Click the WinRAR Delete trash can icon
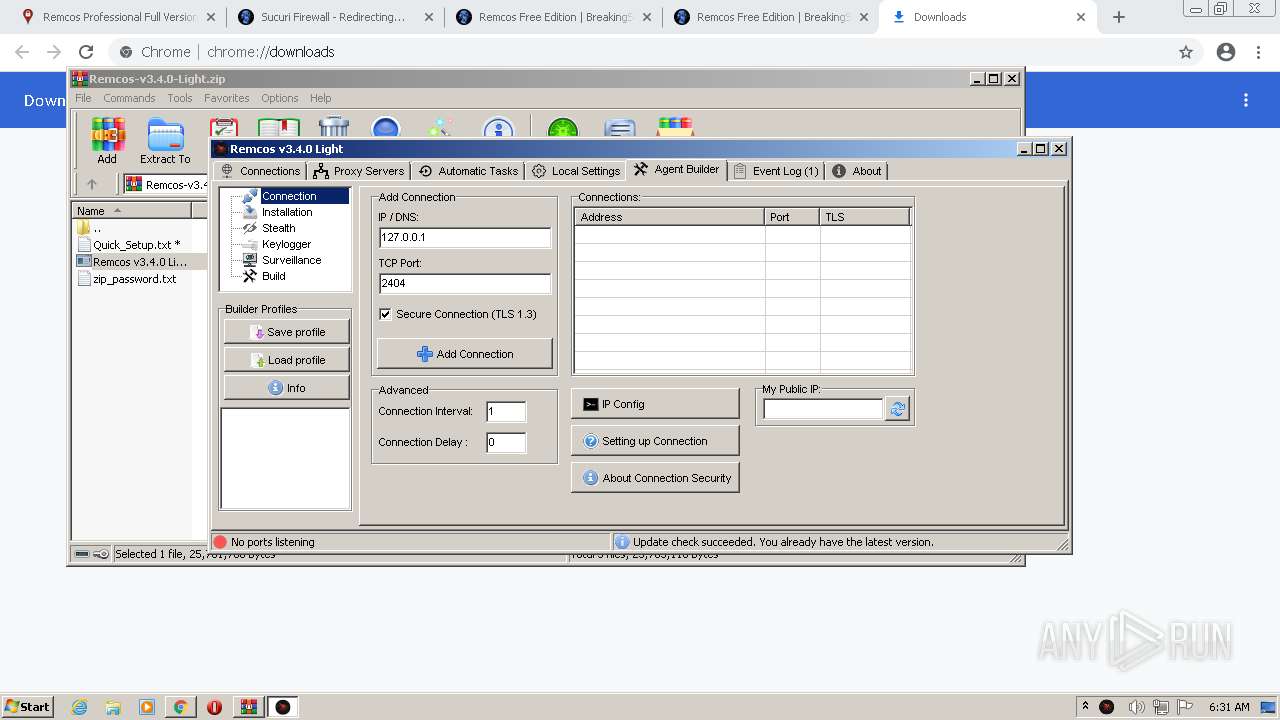Screen dimensions: 1280x720 (x=333, y=127)
